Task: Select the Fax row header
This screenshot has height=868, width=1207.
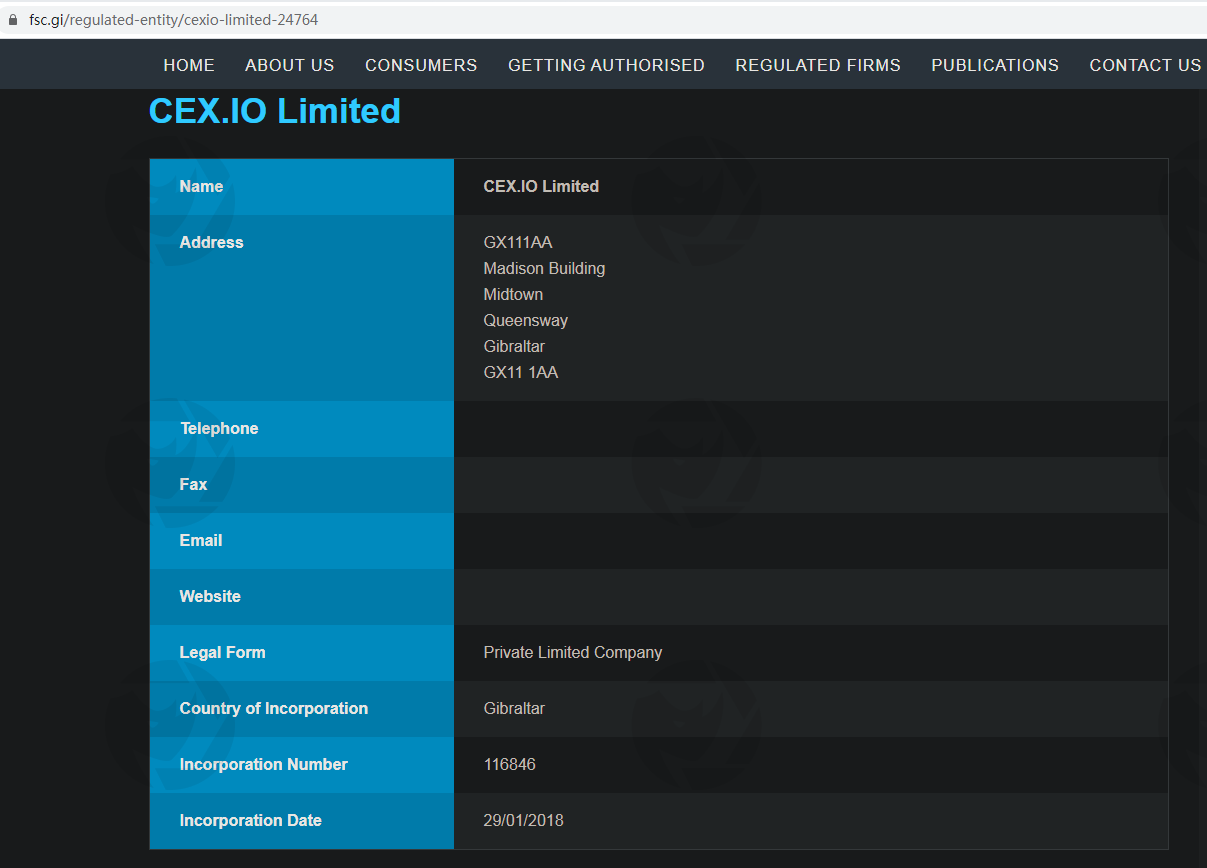Action: pos(193,484)
